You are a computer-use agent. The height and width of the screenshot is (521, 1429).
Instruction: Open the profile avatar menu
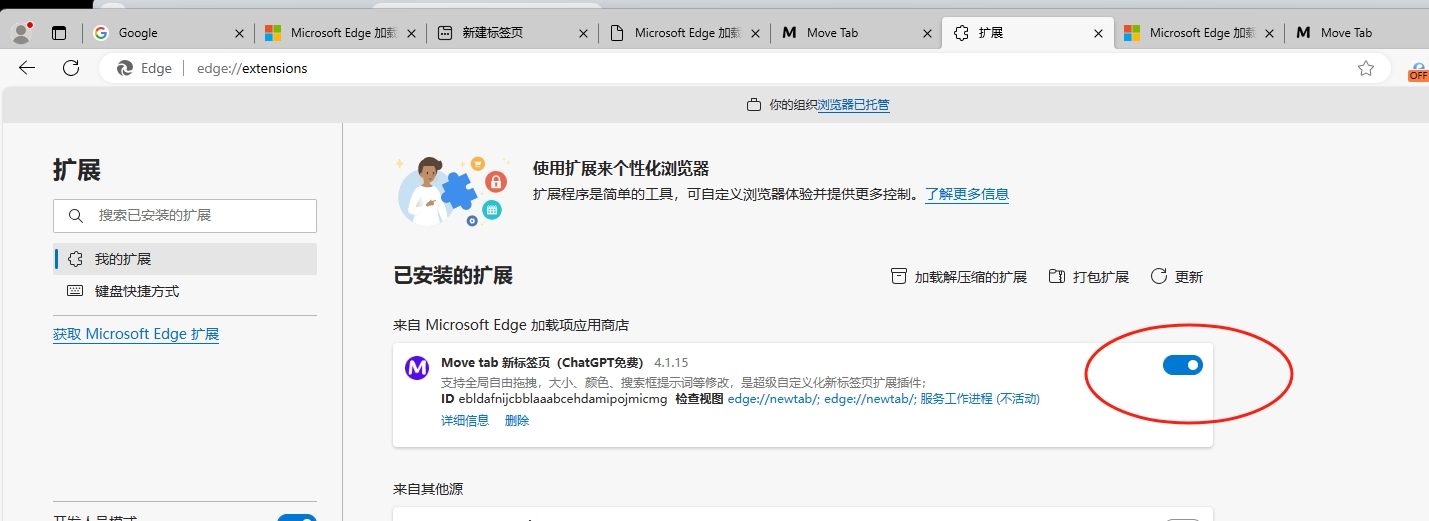click(21, 32)
